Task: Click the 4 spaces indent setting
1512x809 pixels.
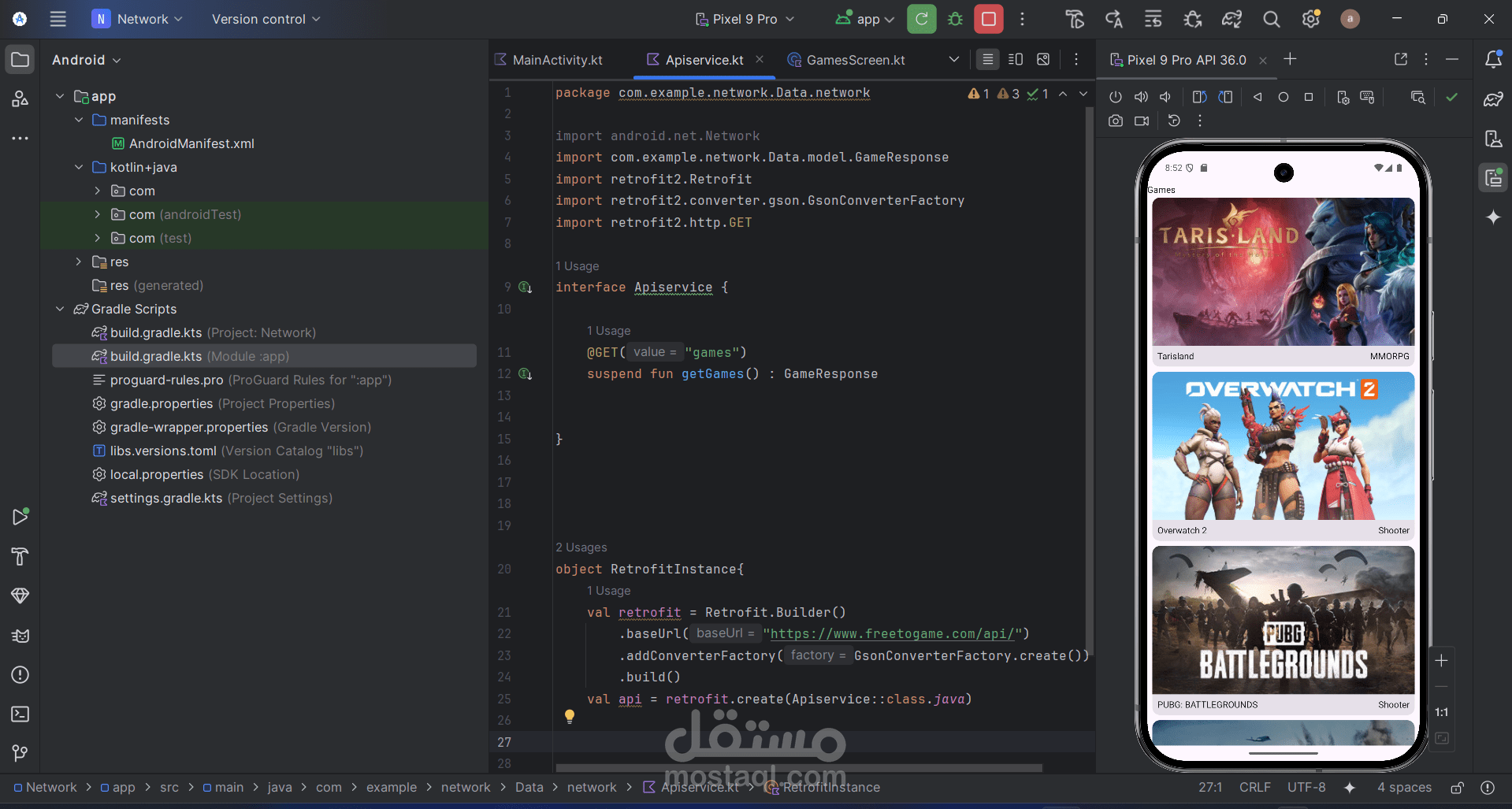Action: click(x=1404, y=787)
